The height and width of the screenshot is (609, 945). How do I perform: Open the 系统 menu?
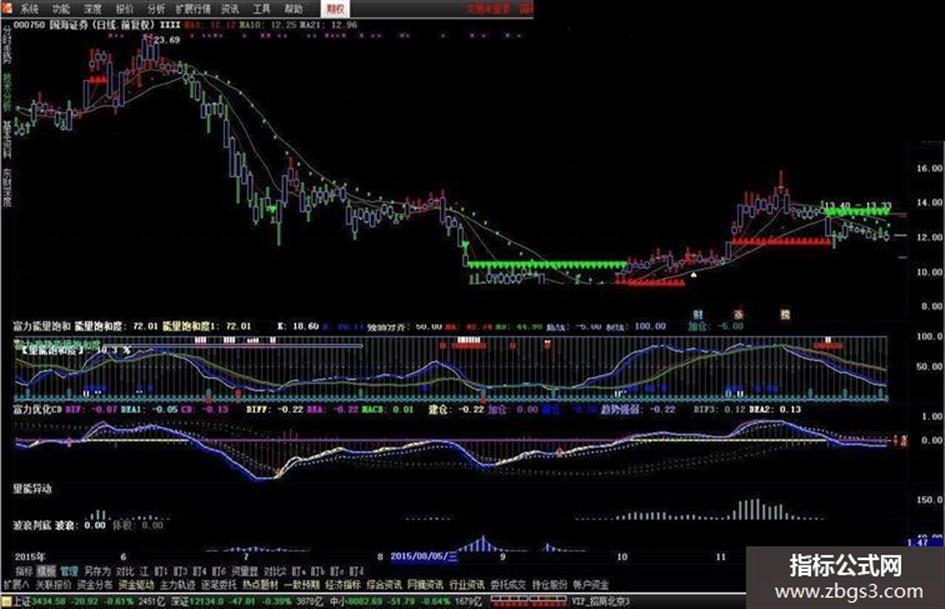(x=29, y=8)
